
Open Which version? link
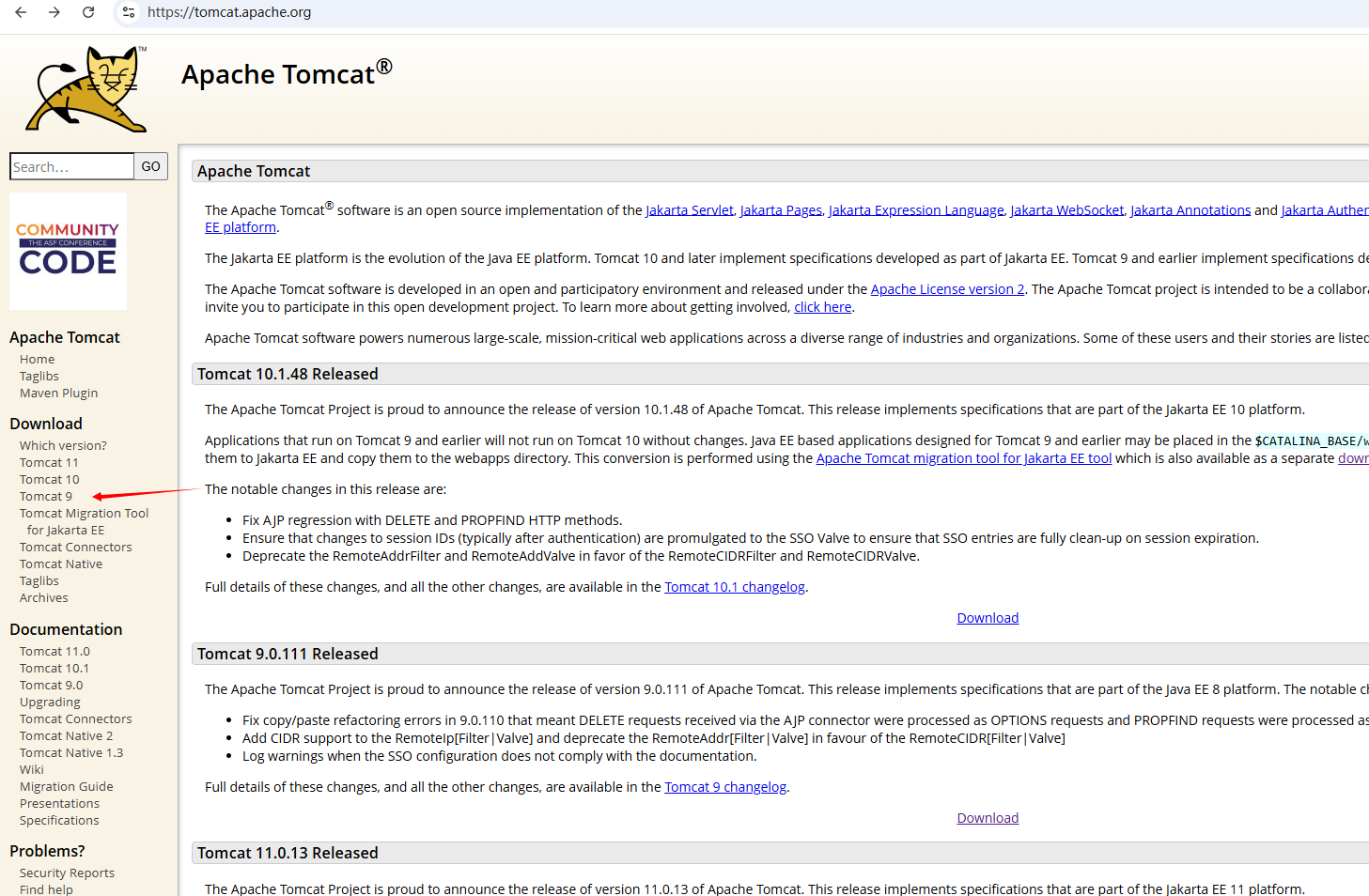(x=63, y=446)
